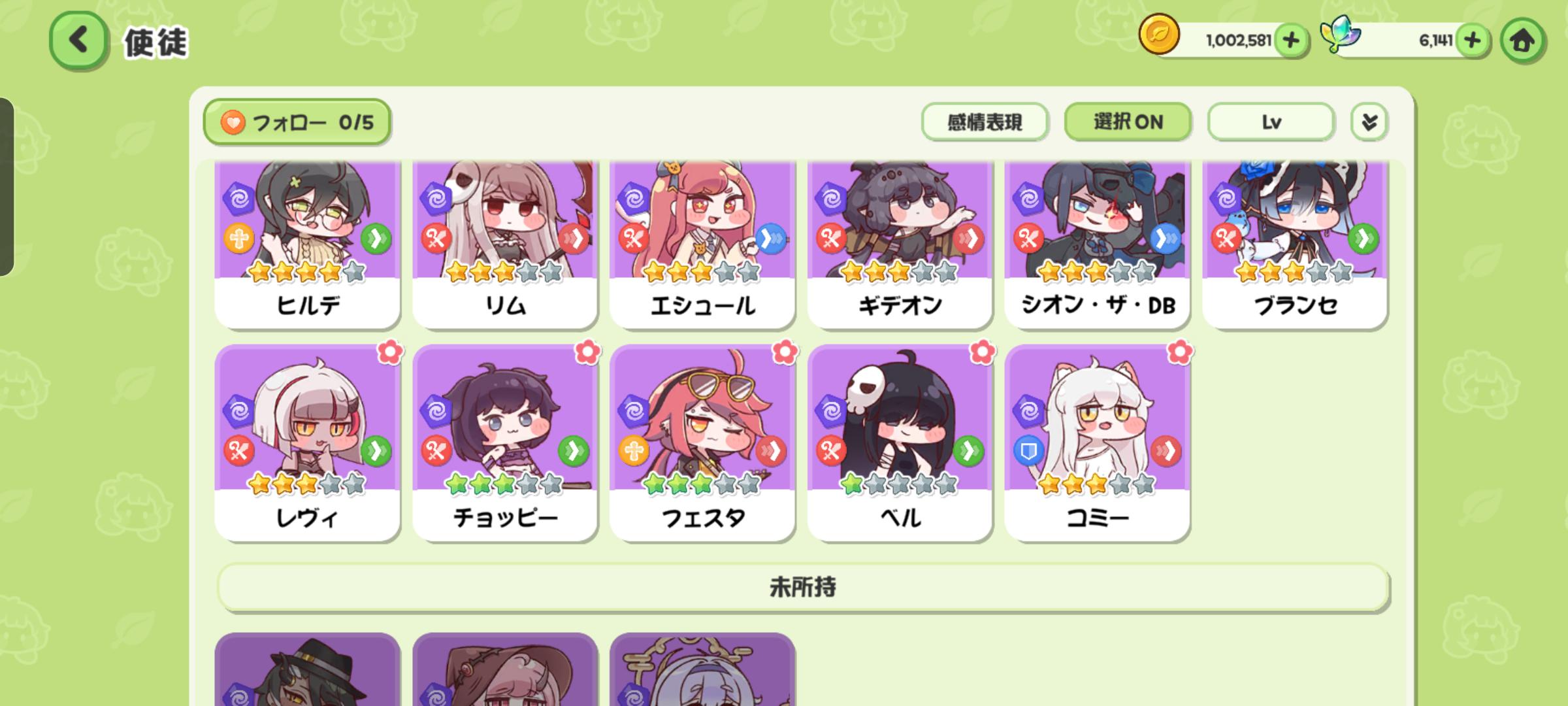Add crystal gems with the plus button
The image size is (1568, 706).
coord(1472,41)
